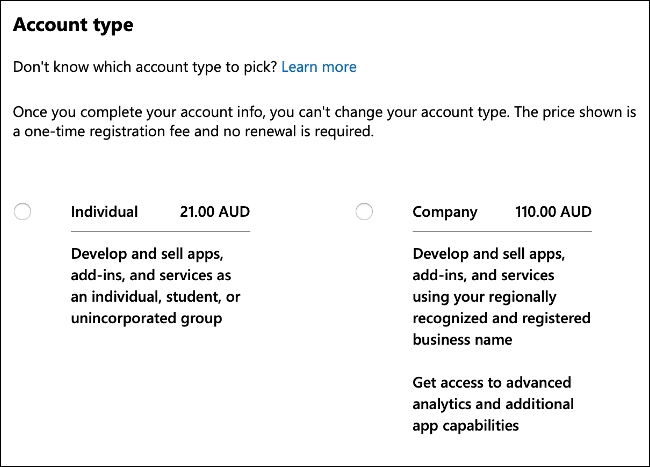
Task: Choose the Company account type radio button
Action: pos(364,211)
